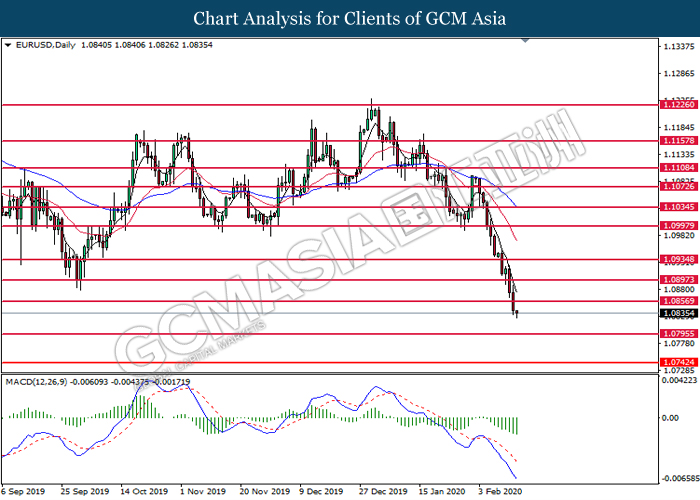
Task: Click the 0.00 MACD zero level label
Action: pos(670,418)
